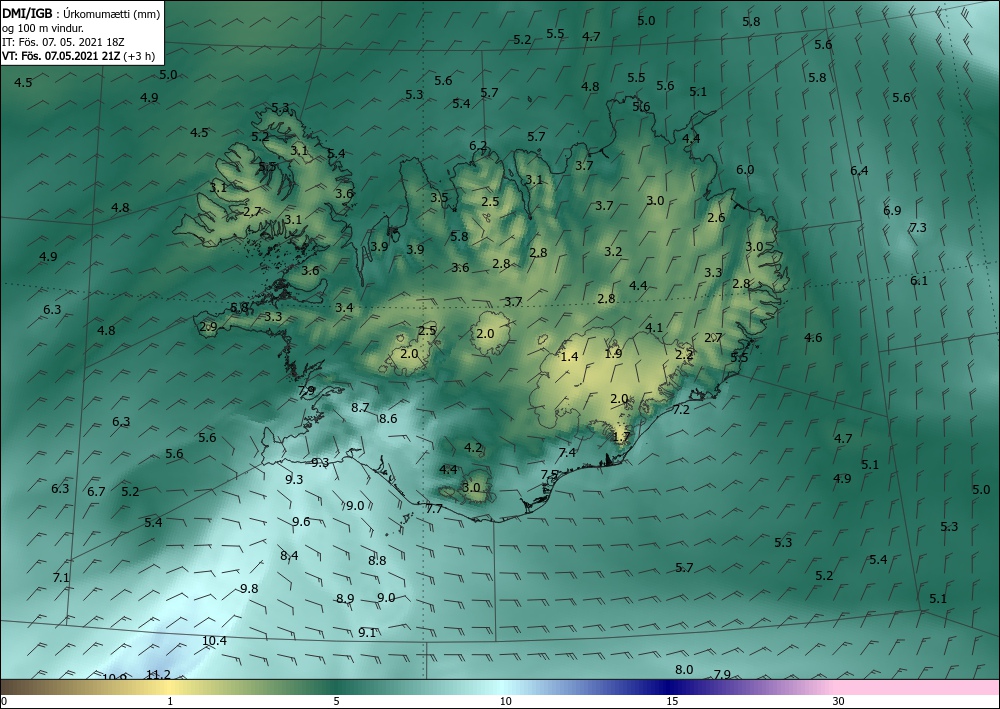Click the 2.6 value in east Iceland
1000x709 pixels.
pyautogui.click(x=716, y=217)
